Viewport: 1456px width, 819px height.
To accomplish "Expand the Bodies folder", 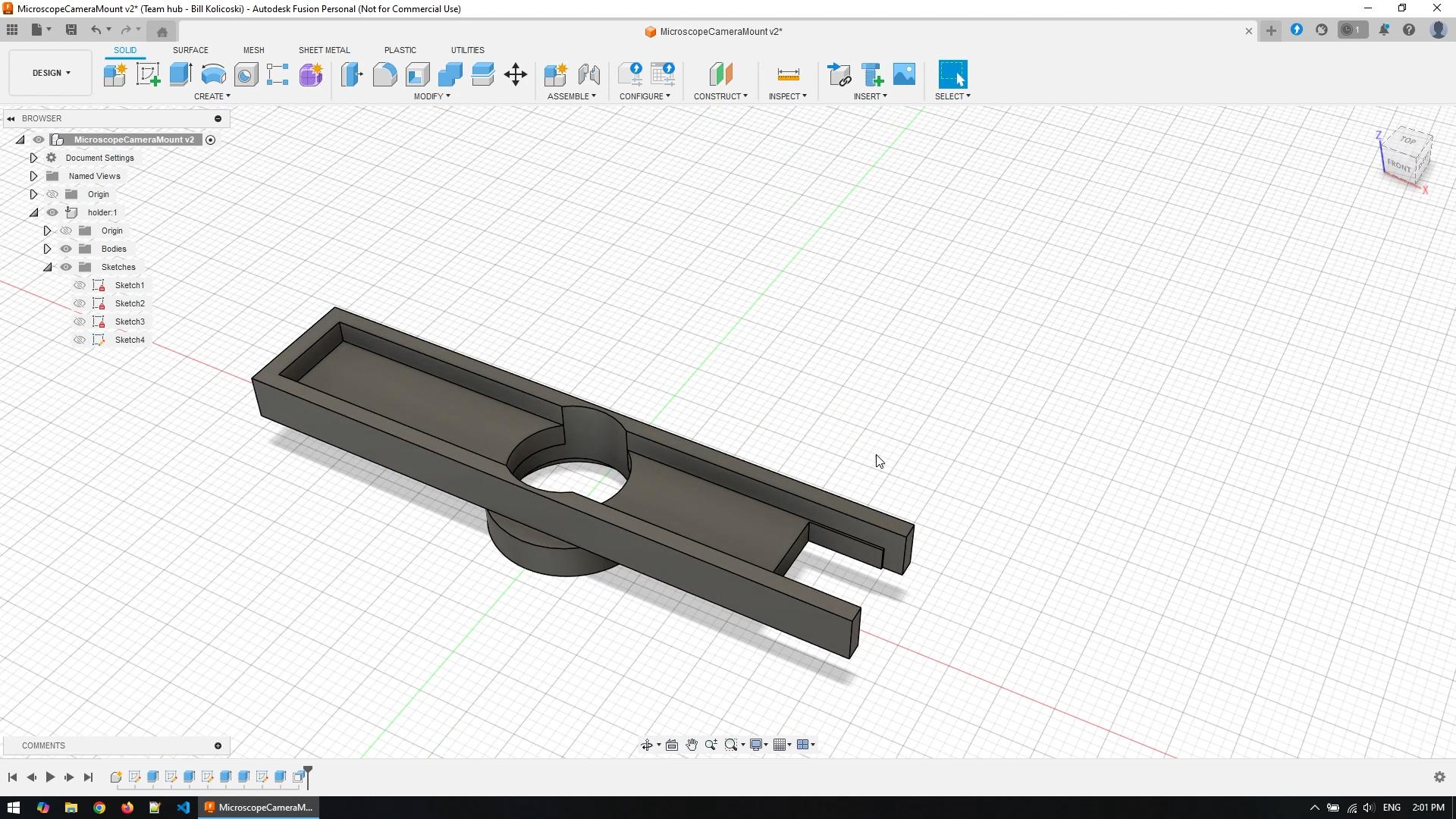I will coord(47,249).
